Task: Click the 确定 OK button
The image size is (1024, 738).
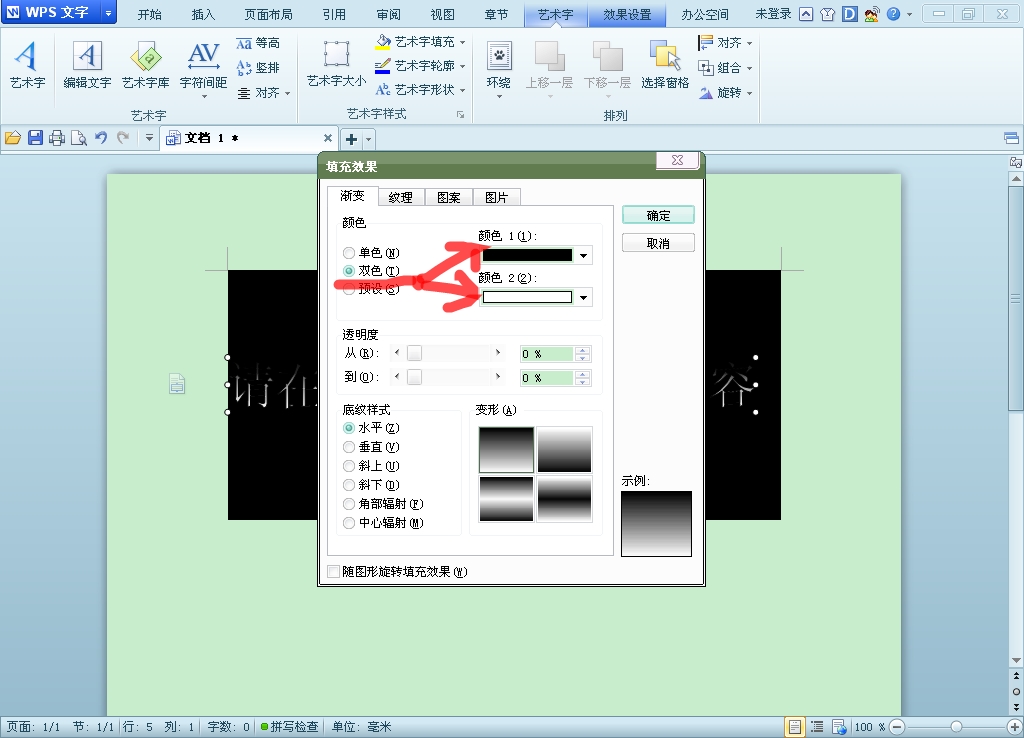Action: tap(658, 216)
